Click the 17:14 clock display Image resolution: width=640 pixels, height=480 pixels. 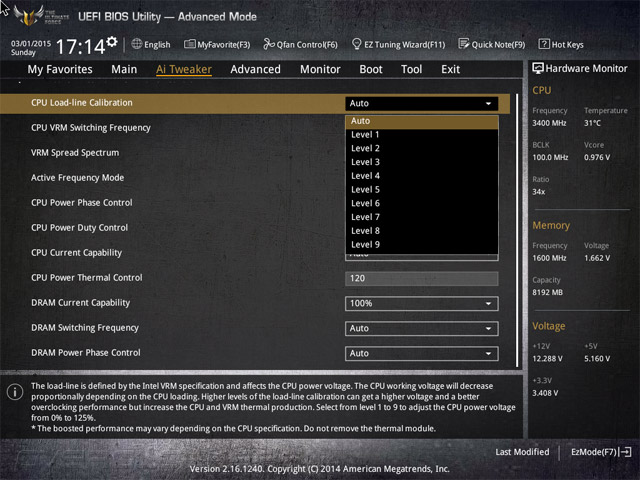80,46
